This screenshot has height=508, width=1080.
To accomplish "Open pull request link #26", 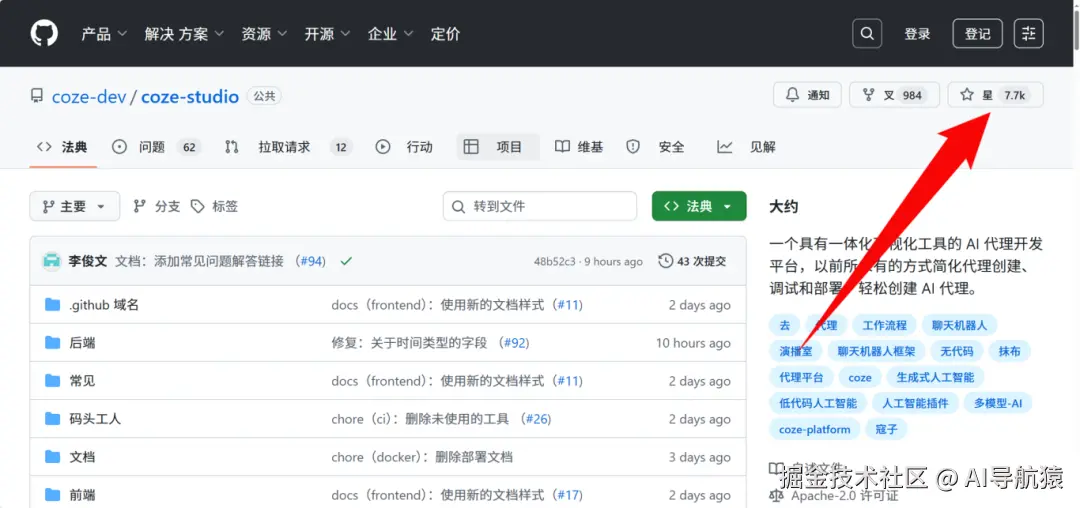I will [538, 419].
